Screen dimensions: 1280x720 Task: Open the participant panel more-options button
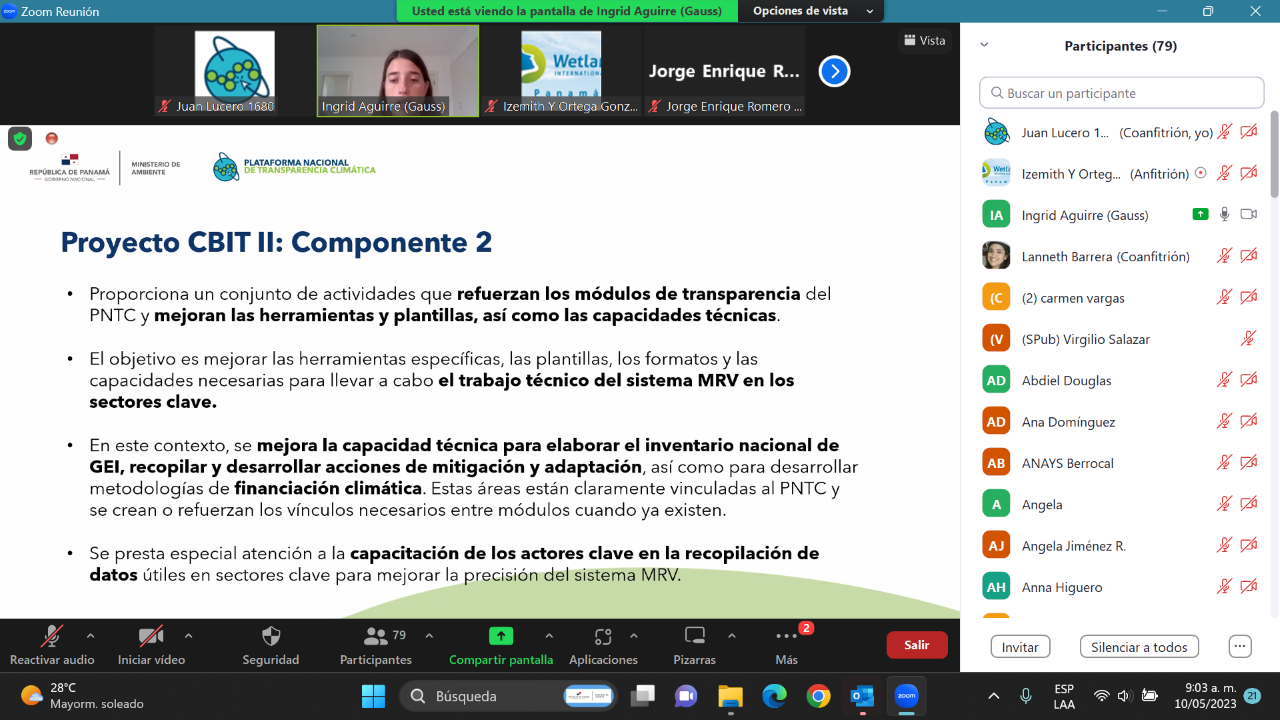coord(1240,646)
